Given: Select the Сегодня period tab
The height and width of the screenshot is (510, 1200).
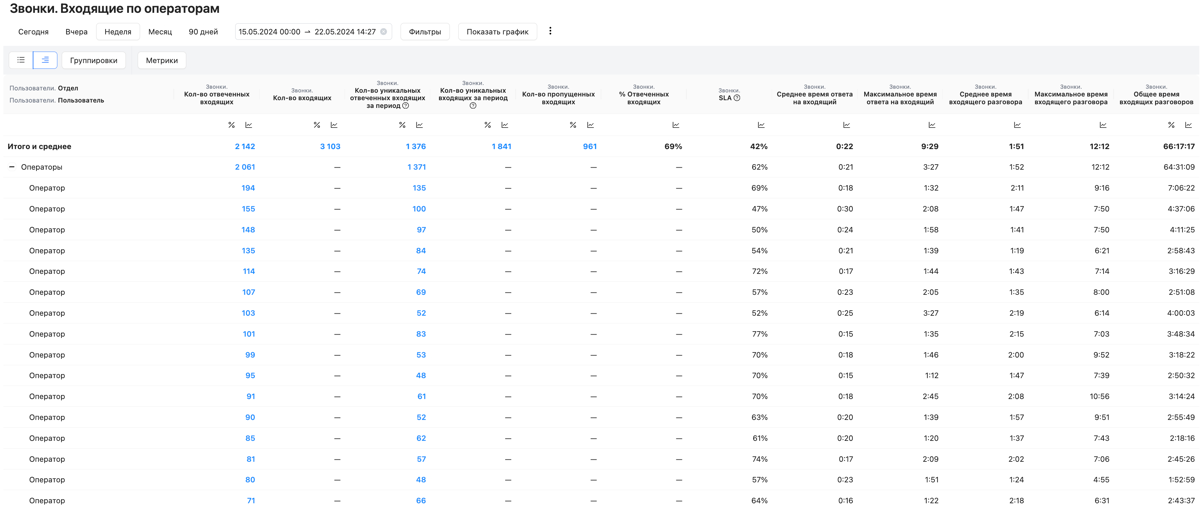Looking at the screenshot, I should (33, 32).
